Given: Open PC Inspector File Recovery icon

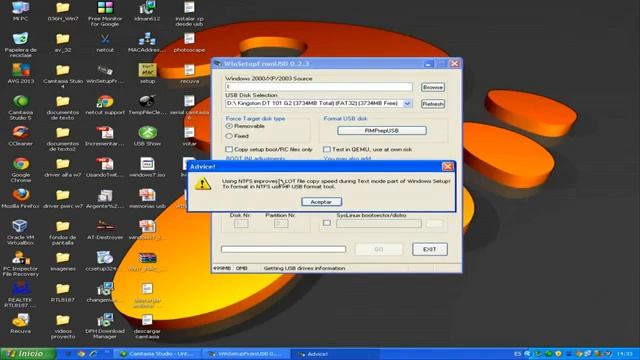Looking at the screenshot, I should [x=20, y=264].
